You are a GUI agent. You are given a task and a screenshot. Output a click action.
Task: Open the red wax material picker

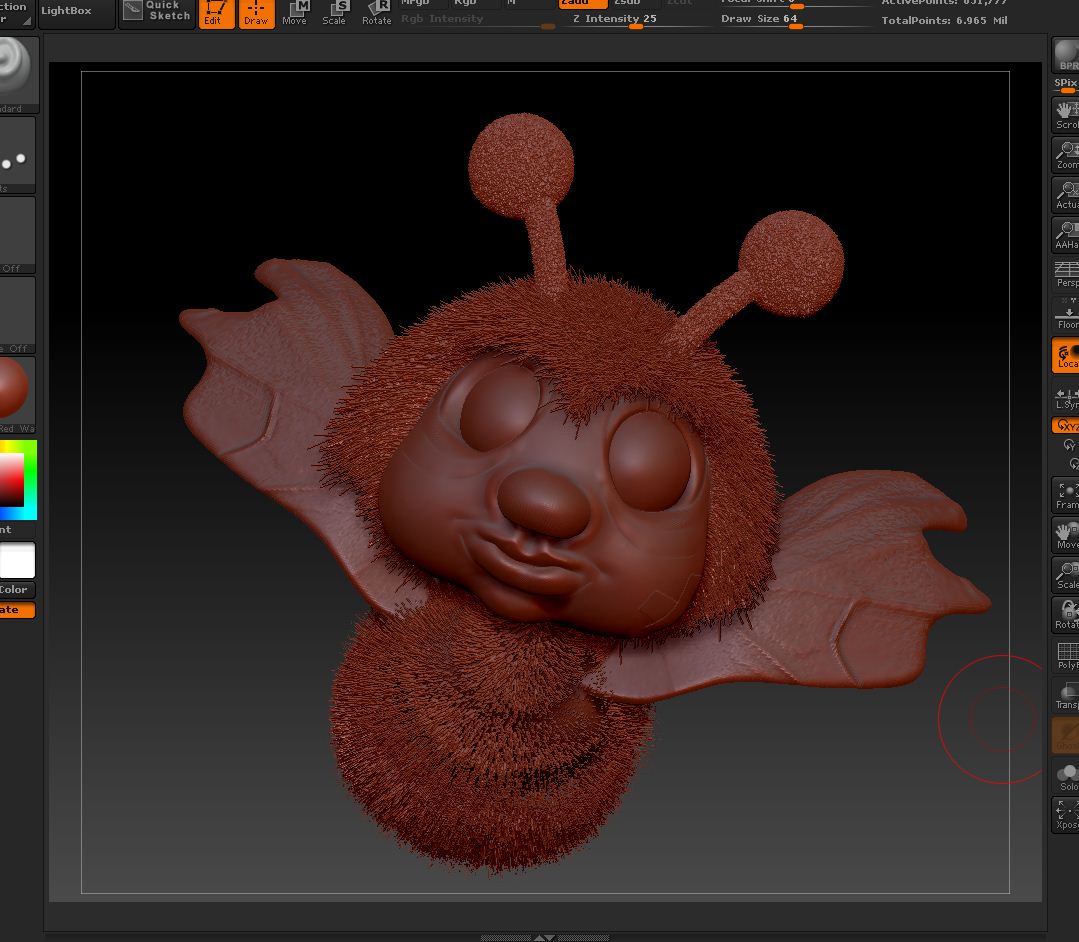[x=16, y=392]
